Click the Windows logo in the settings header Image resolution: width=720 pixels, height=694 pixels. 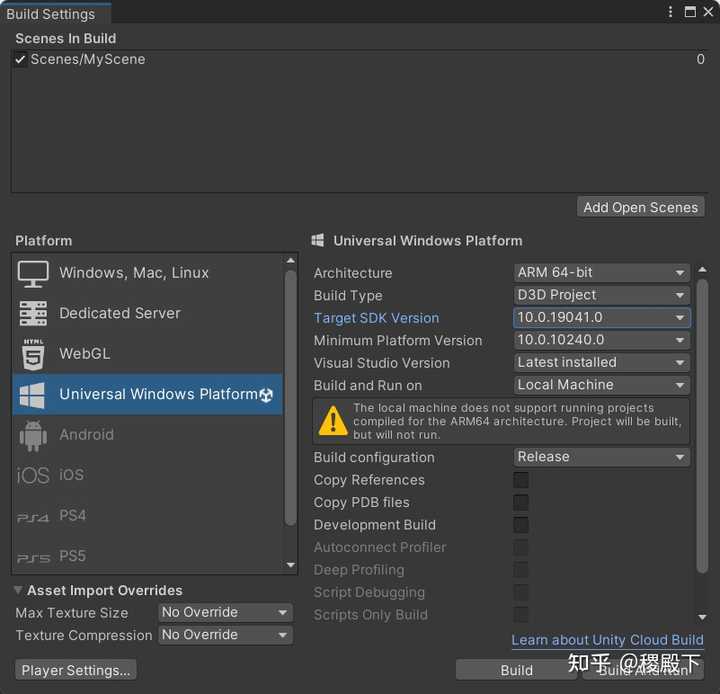pos(318,240)
